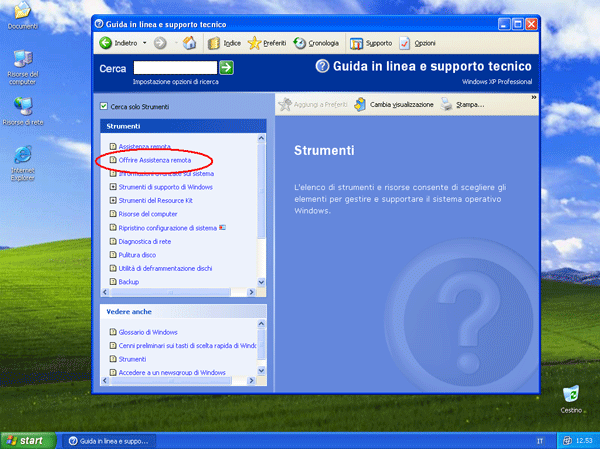
Task: Open Assistenza remota link
Action: 144,147
